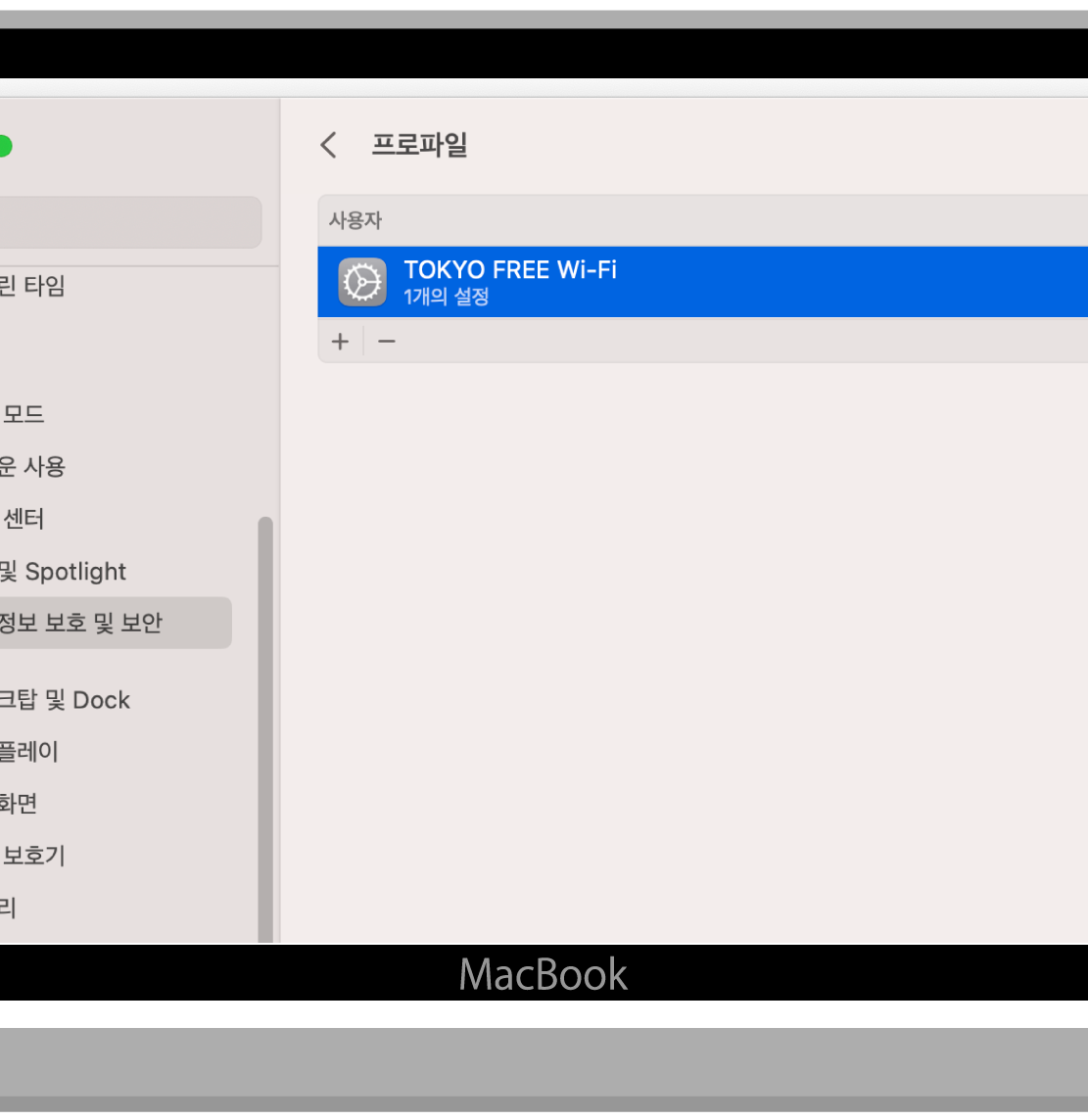Open the sidebar item ending in 운 사용

(33, 467)
